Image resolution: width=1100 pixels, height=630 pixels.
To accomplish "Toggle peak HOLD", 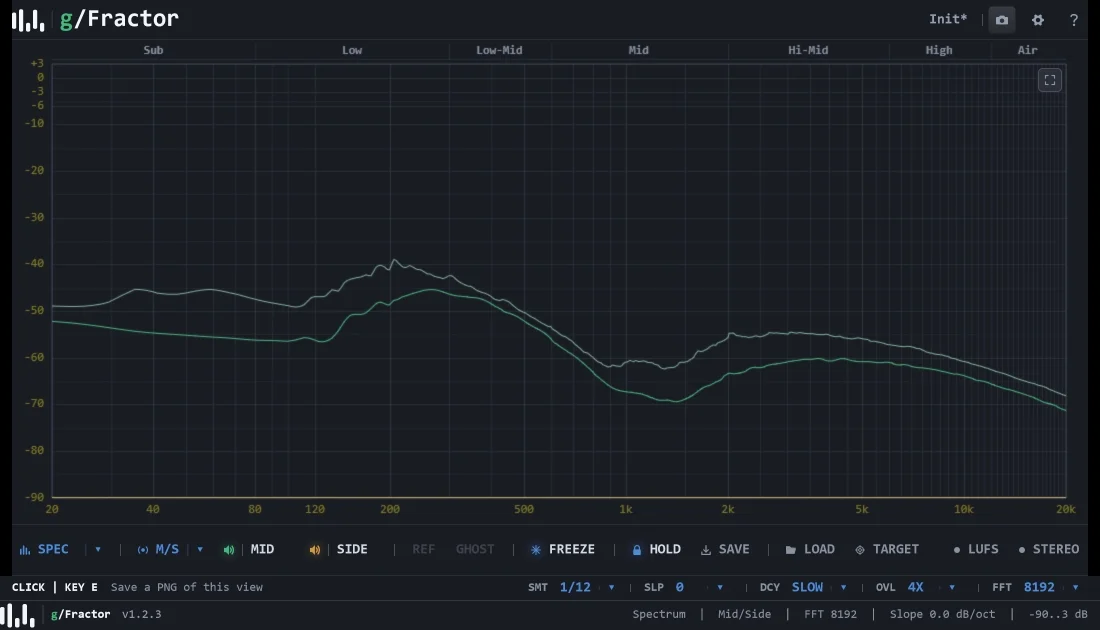I will (x=665, y=549).
